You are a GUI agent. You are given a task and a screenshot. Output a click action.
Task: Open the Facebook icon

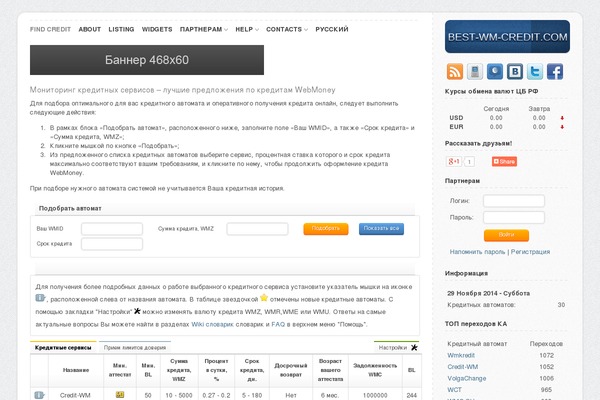pyautogui.click(x=555, y=72)
